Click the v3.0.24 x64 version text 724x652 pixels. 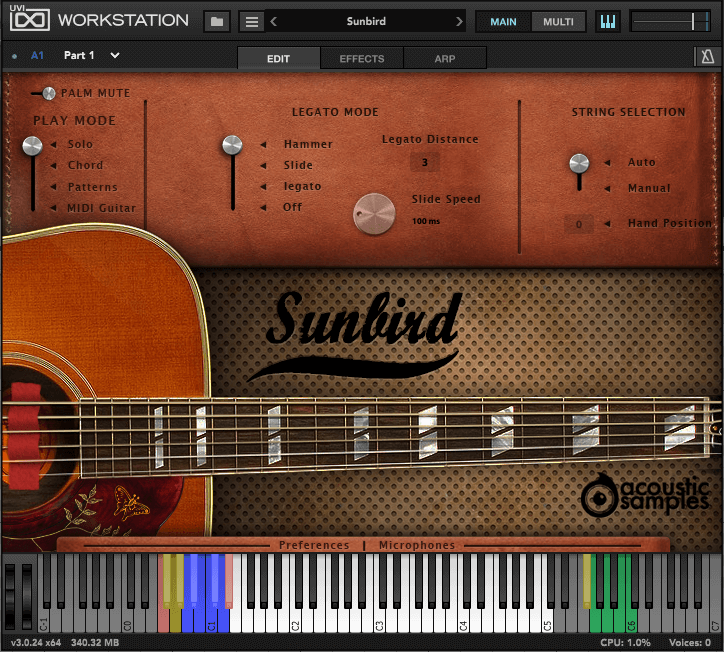pos(36,643)
